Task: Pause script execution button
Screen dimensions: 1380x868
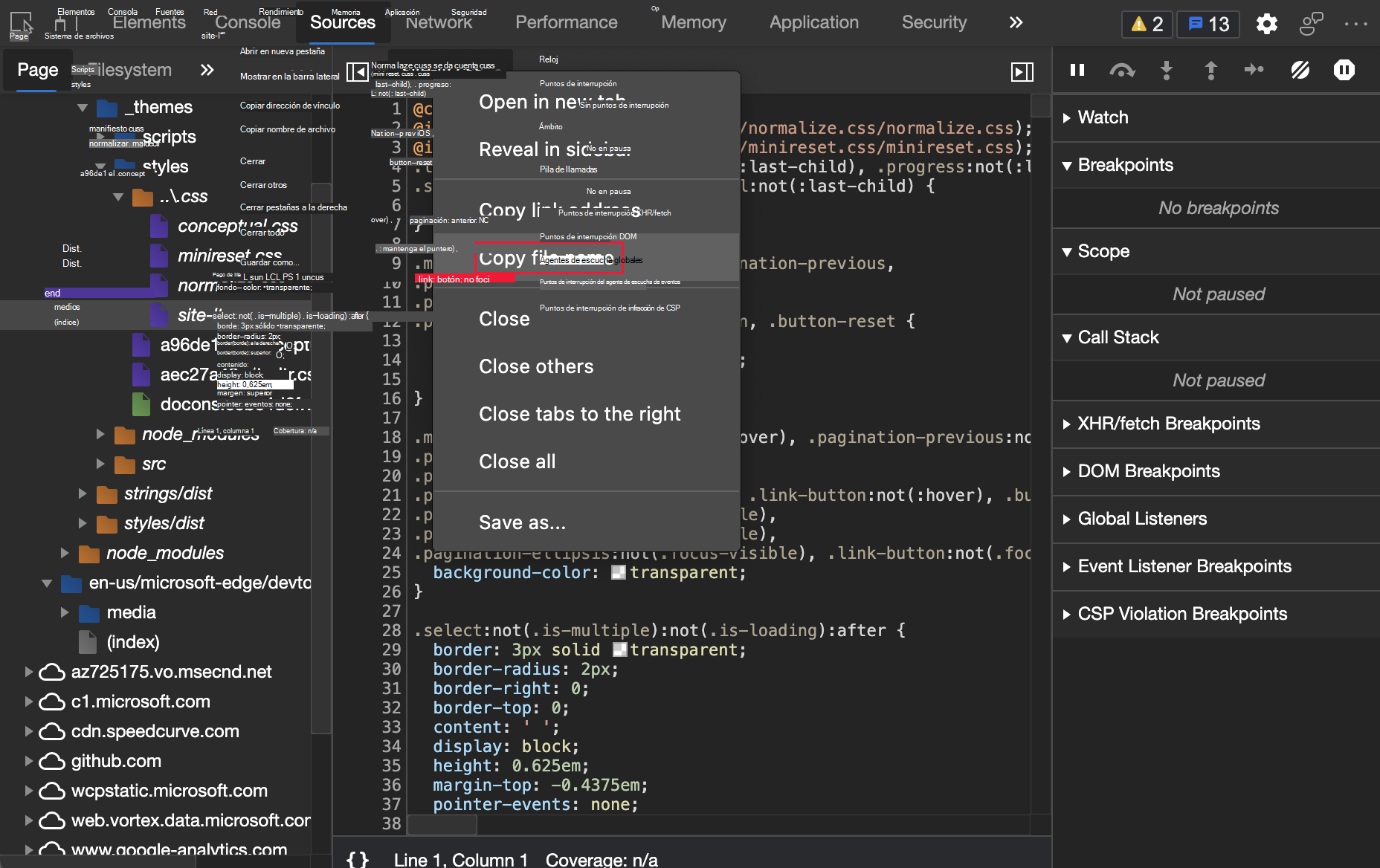Action: tap(1077, 70)
